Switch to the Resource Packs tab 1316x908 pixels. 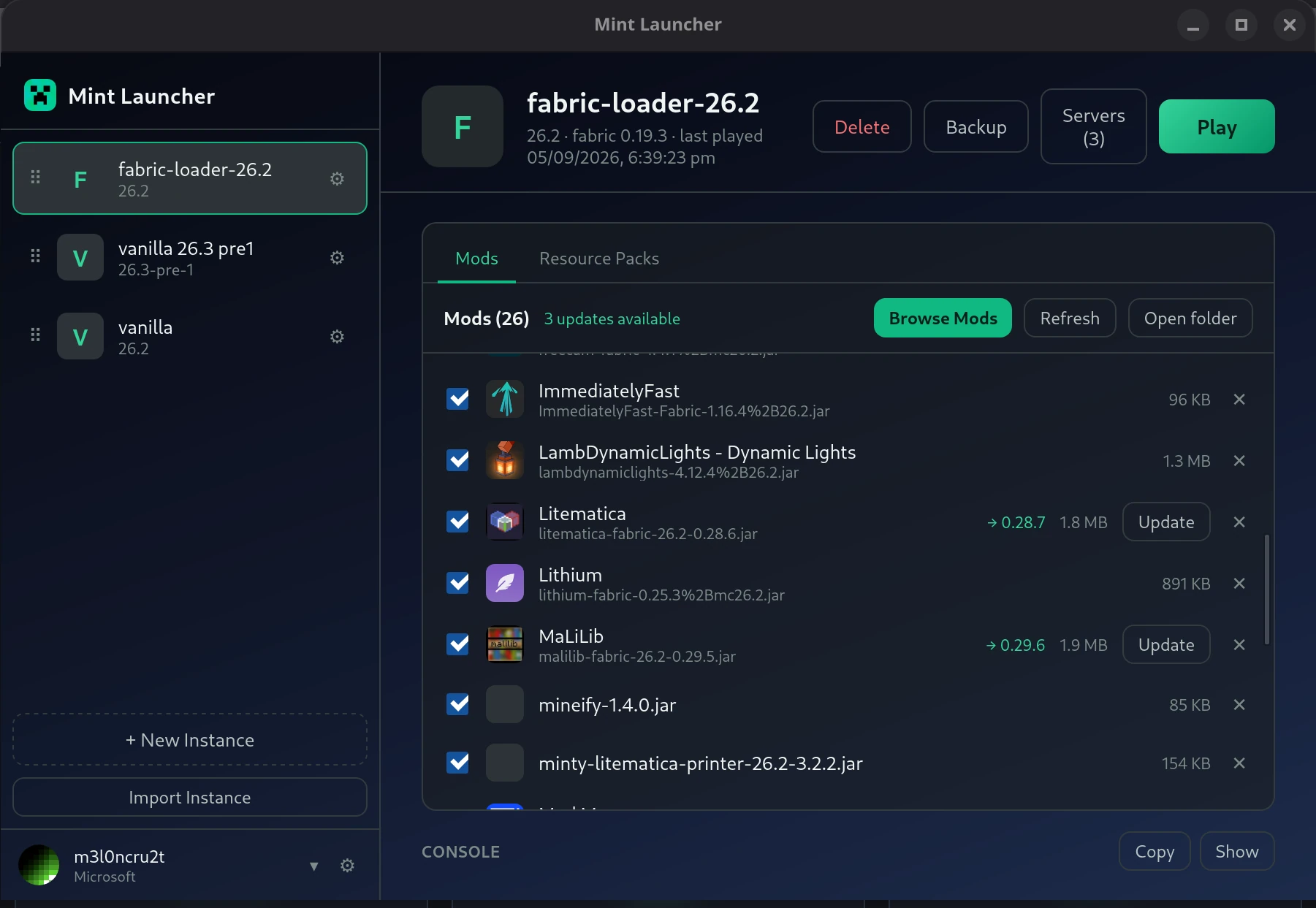click(599, 259)
